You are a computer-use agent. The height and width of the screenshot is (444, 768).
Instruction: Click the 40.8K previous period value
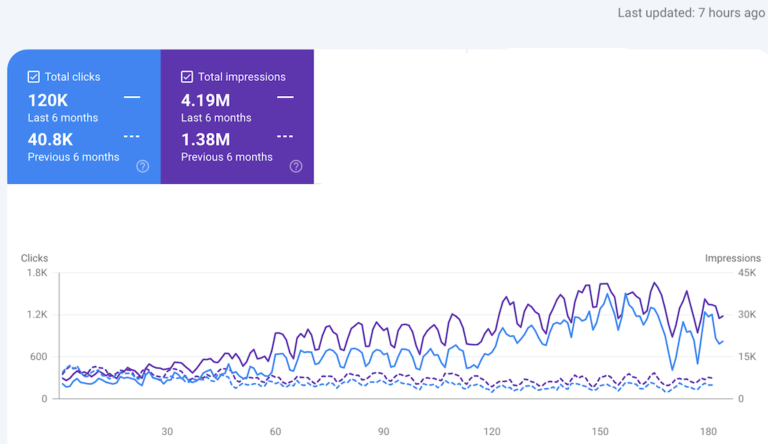[51, 138]
